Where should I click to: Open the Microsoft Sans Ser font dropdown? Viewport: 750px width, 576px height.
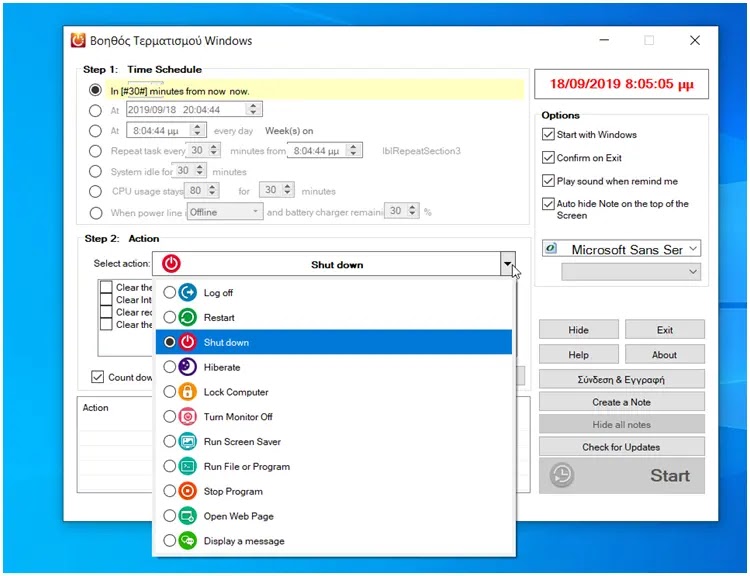[x=693, y=249]
